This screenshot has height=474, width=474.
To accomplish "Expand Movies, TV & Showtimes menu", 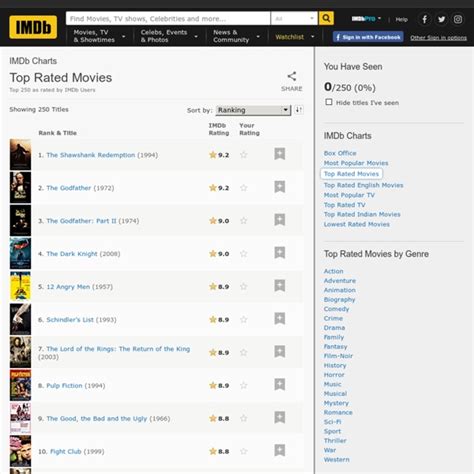I will pyautogui.click(x=99, y=36).
